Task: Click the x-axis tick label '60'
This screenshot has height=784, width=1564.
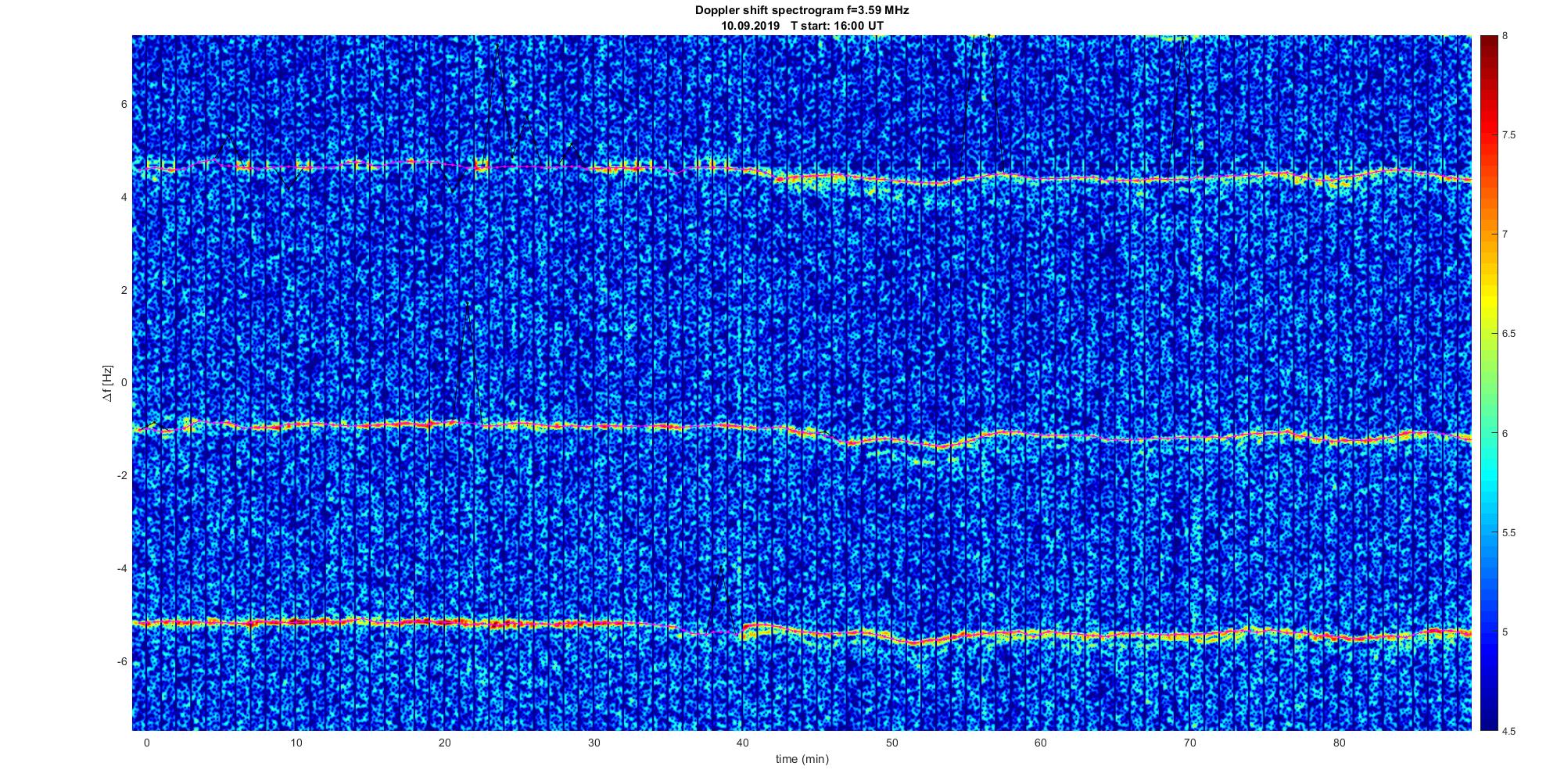Action: pos(1040,743)
